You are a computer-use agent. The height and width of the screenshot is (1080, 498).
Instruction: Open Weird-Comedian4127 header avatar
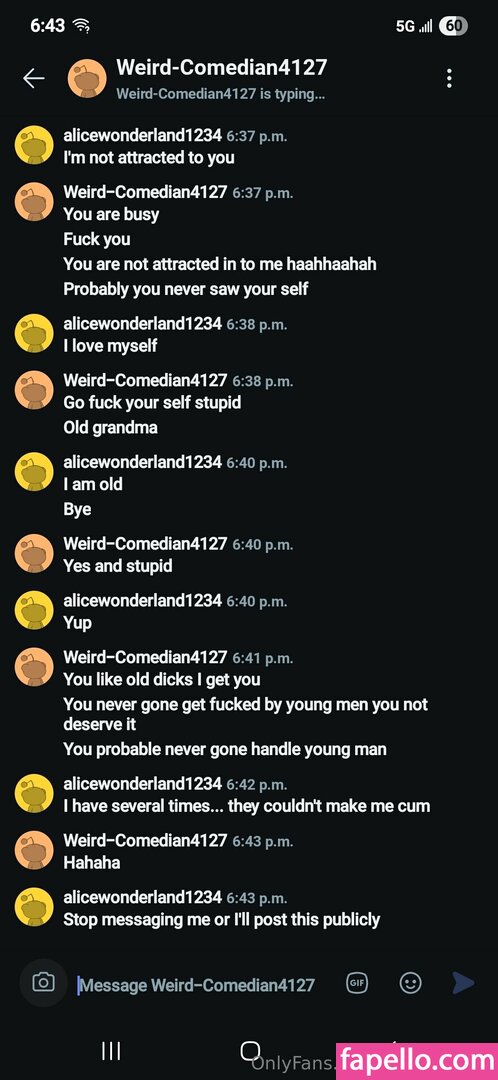[x=87, y=79]
